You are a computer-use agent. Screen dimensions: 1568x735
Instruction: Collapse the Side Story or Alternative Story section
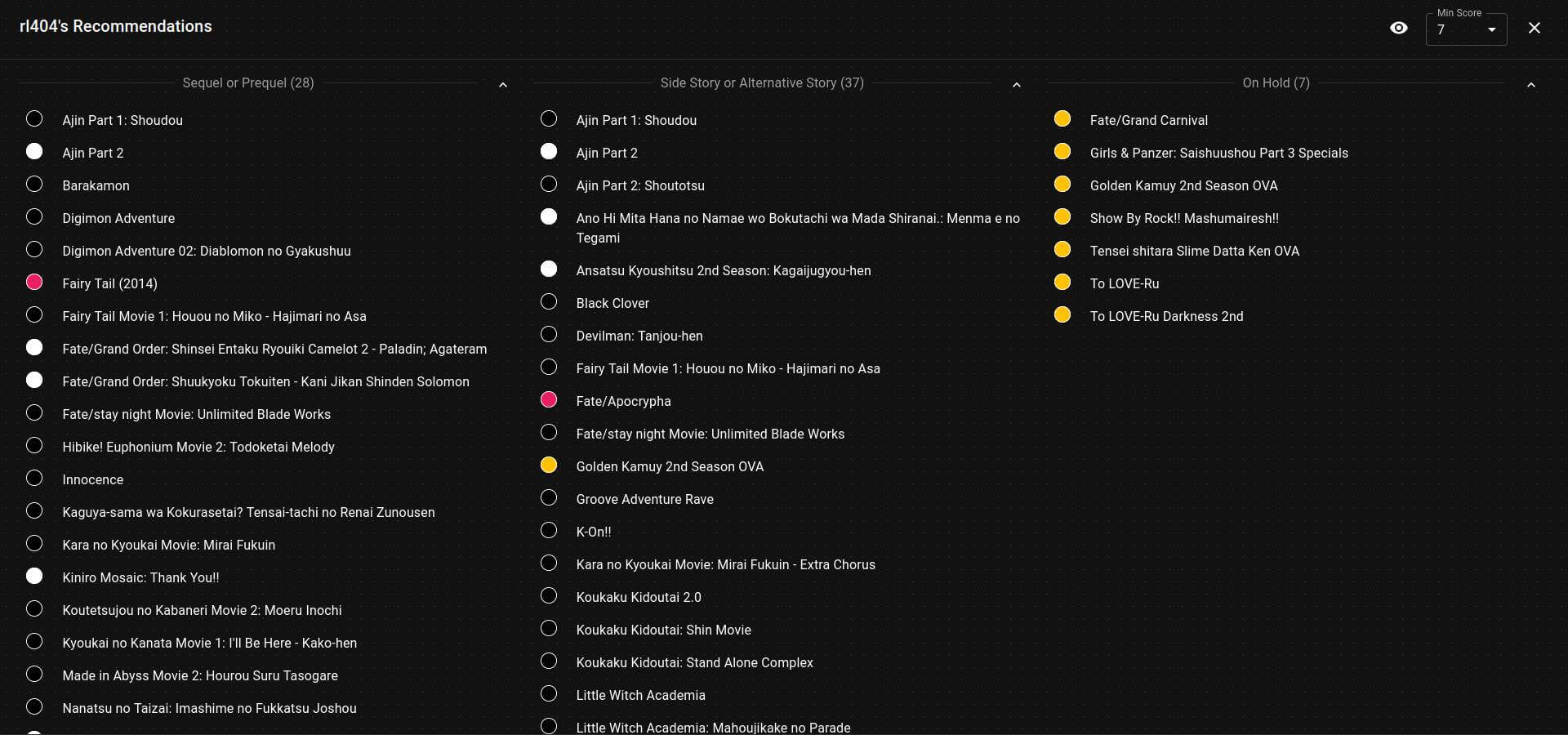1017,84
